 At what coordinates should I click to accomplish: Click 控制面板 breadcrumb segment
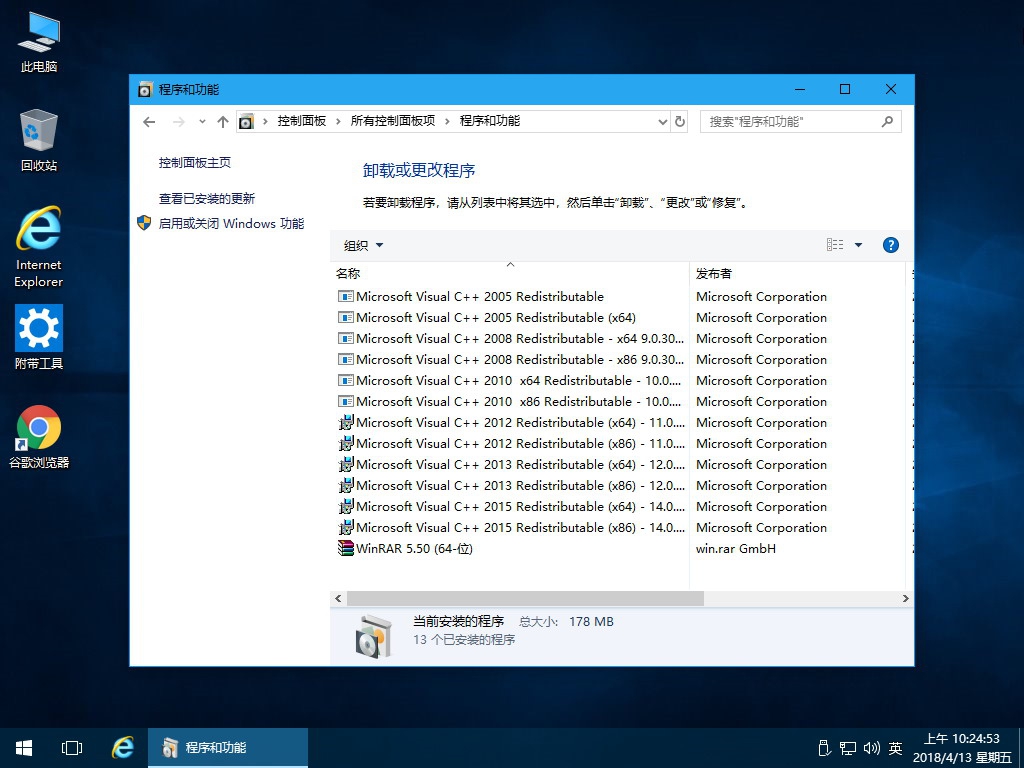(x=302, y=121)
